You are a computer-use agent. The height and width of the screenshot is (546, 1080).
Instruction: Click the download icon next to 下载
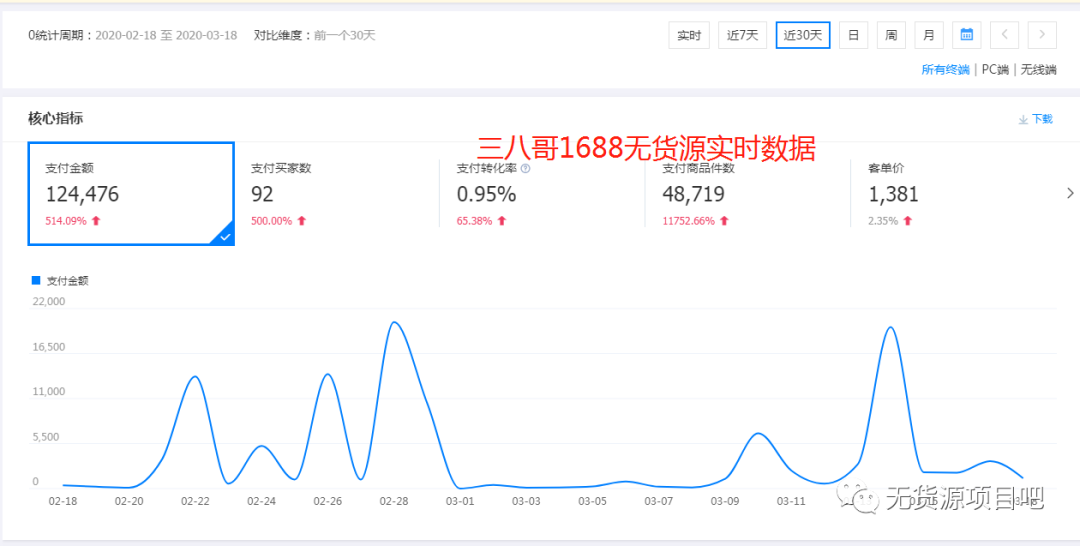[1023, 119]
